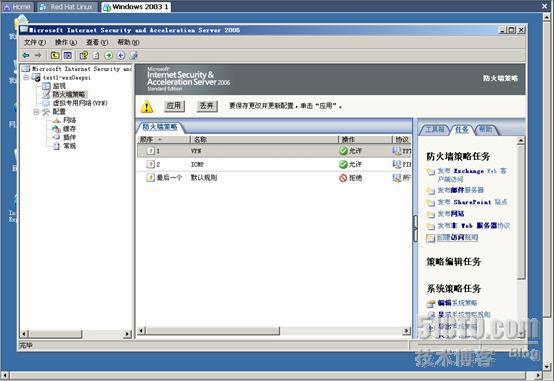This screenshot has height=381, width=554.
Task: Open the 帮助(H) menu
Action: (128, 42)
